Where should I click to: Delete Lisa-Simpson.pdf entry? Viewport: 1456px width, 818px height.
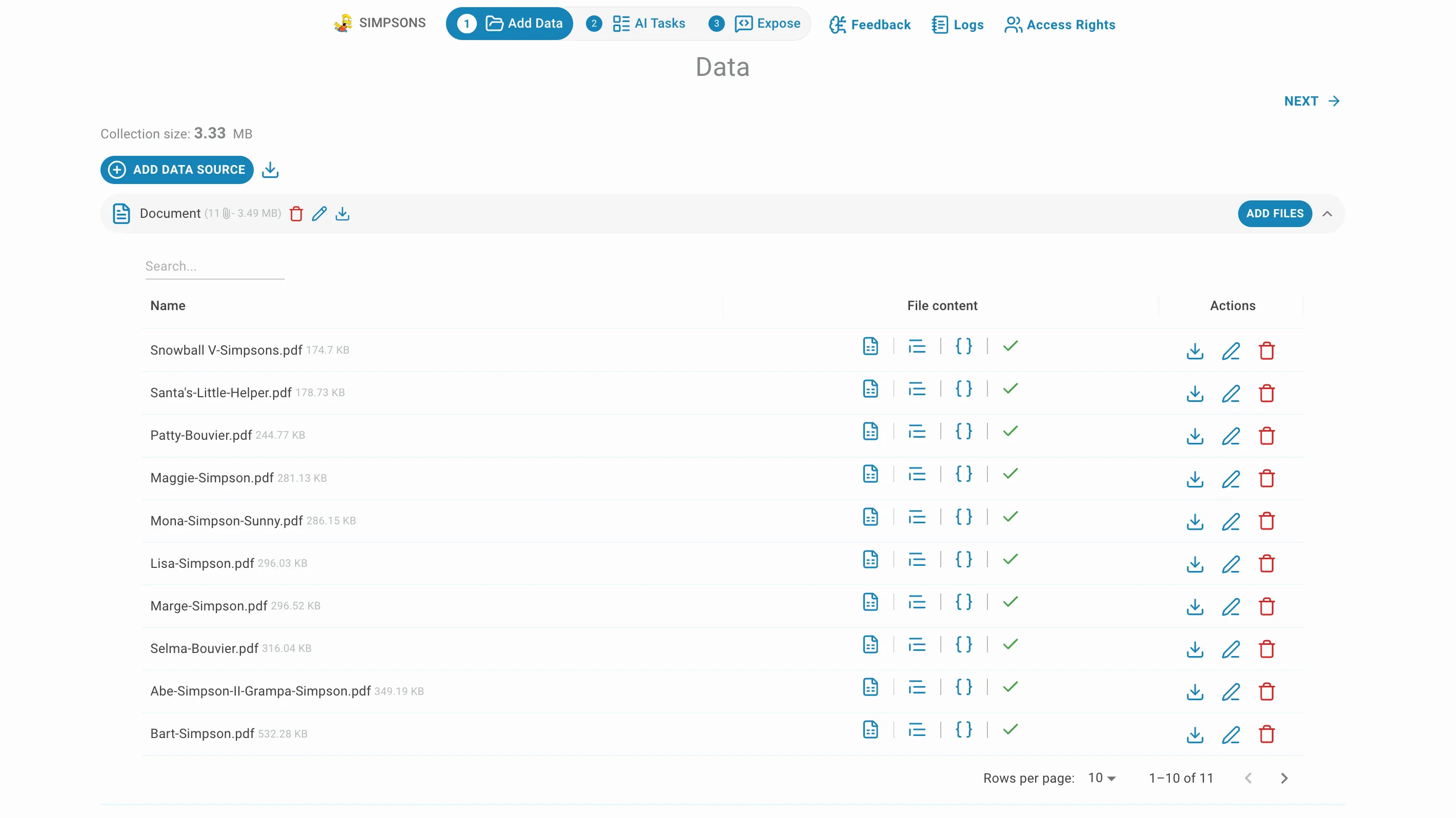1267,564
